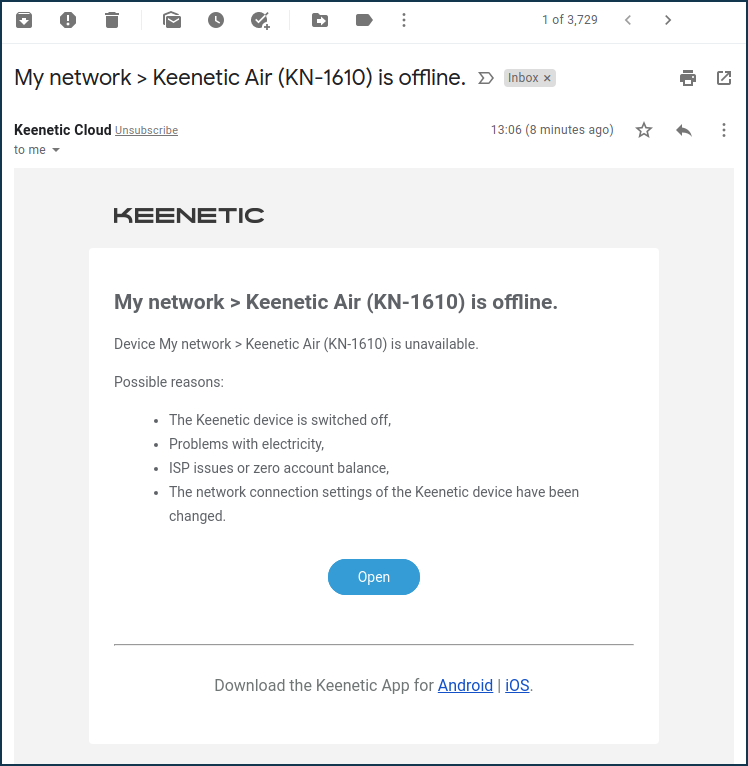Click the Archive icon in toolbar
The height and width of the screenshot is (766, 748).
[x=24, y=20]
